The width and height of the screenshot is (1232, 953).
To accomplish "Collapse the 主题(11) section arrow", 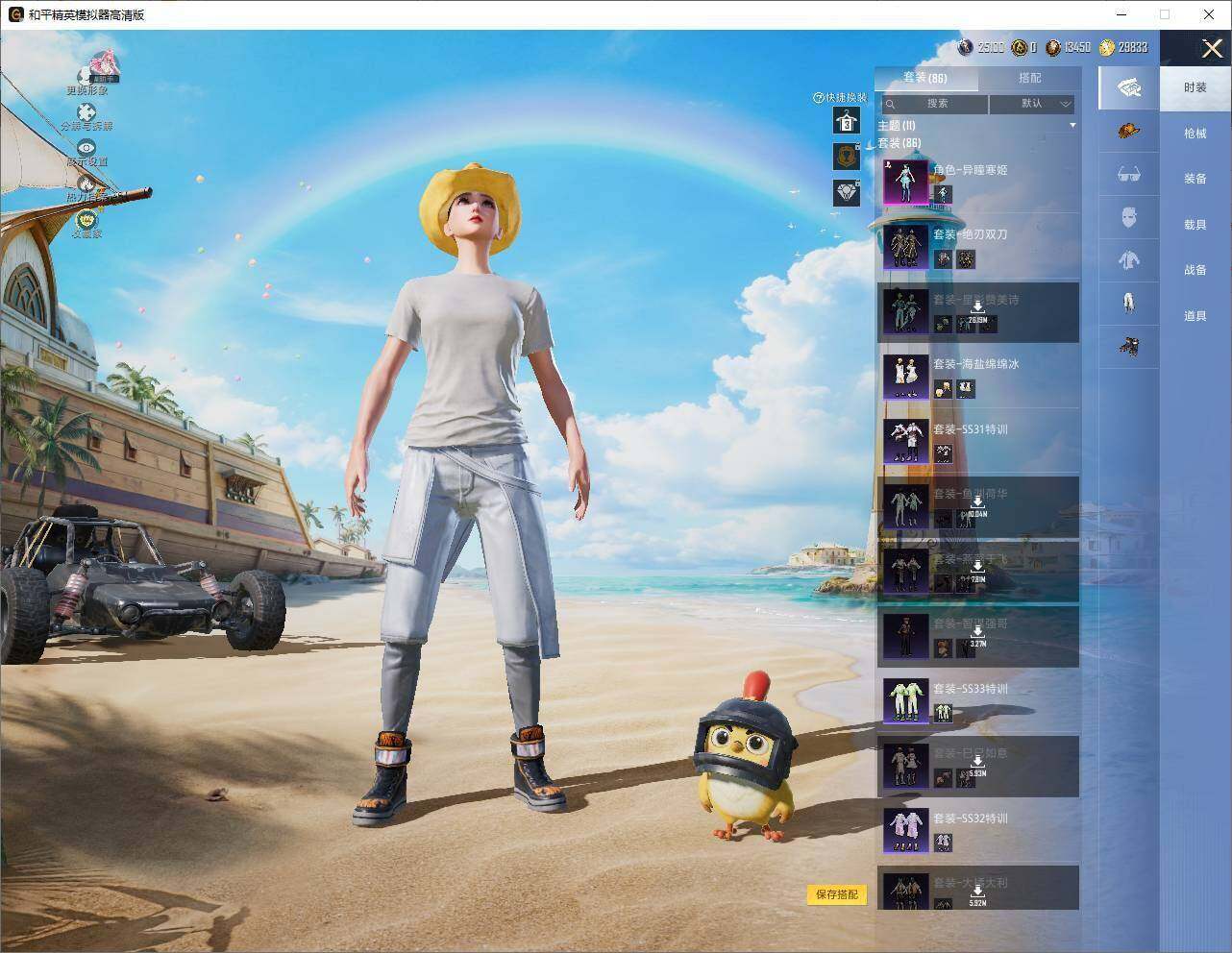I will (1072, 126).
